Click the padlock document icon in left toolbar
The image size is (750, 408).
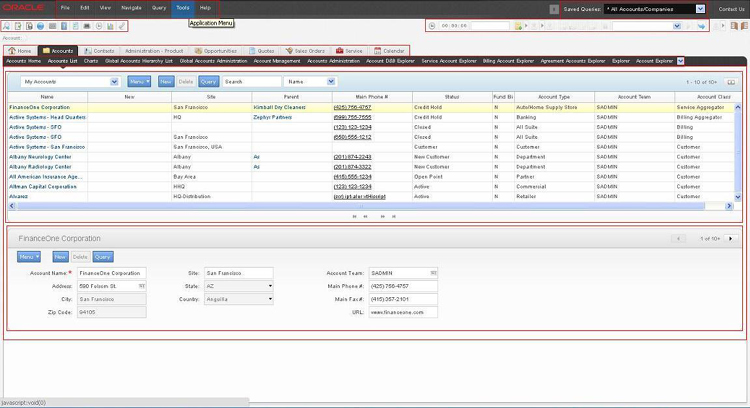tap(29, 26)
